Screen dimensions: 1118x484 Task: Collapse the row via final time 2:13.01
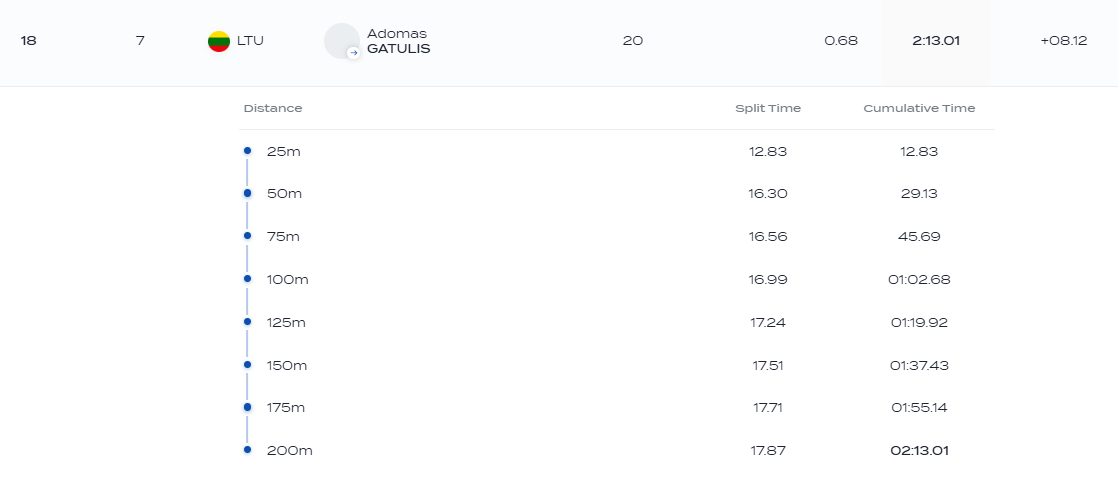click(x=935, y=41)
